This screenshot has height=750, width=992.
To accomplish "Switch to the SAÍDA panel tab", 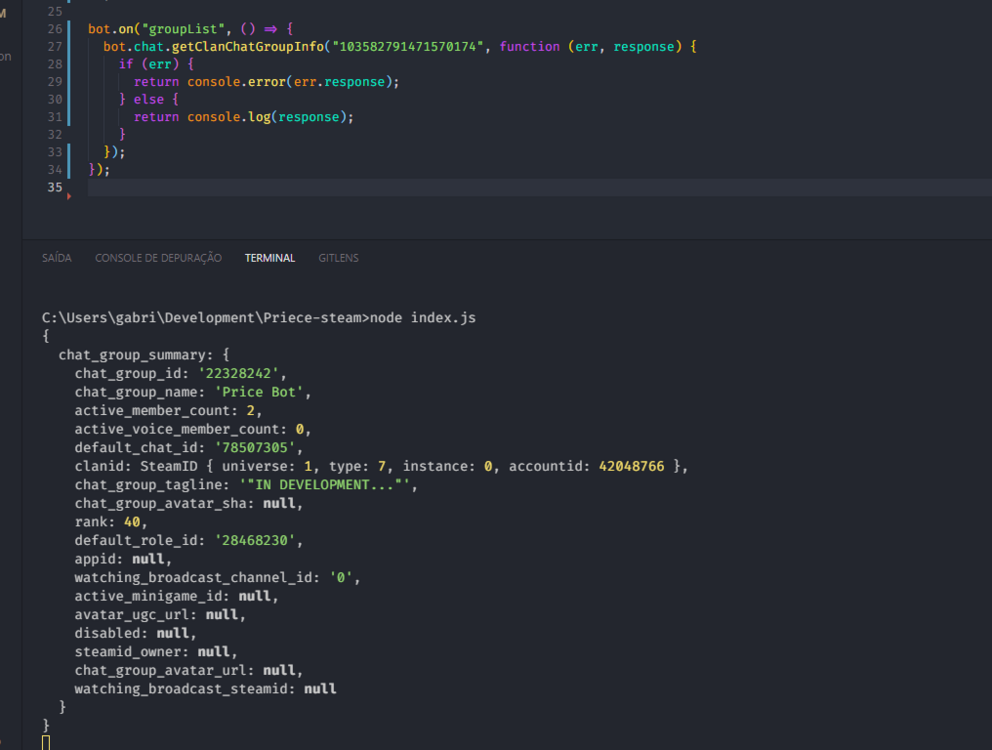I will (56, 258).
